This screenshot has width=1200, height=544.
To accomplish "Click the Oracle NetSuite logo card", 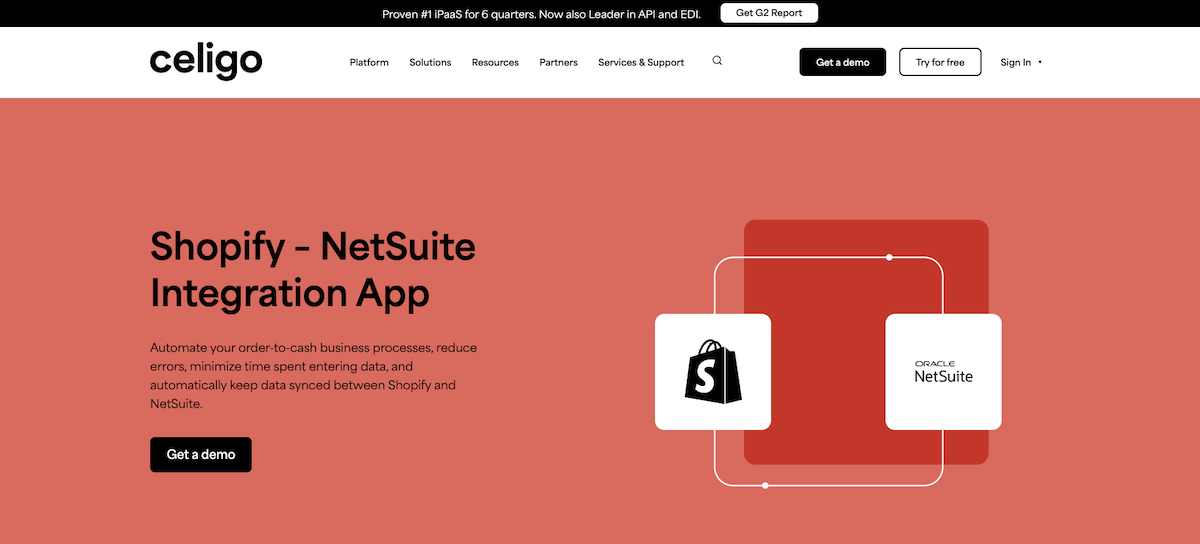I will pos(943,372).
